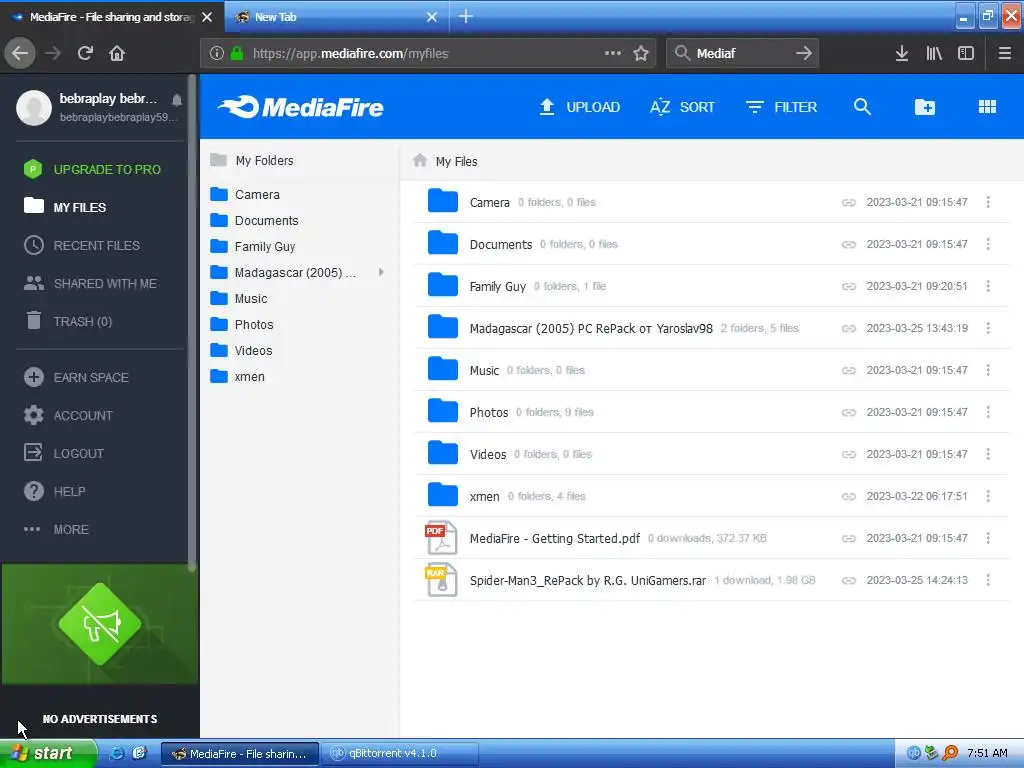Create a new folder with the folder-plus icon
The height and width of the screenshot is (768, 1024).
point(925,107)
